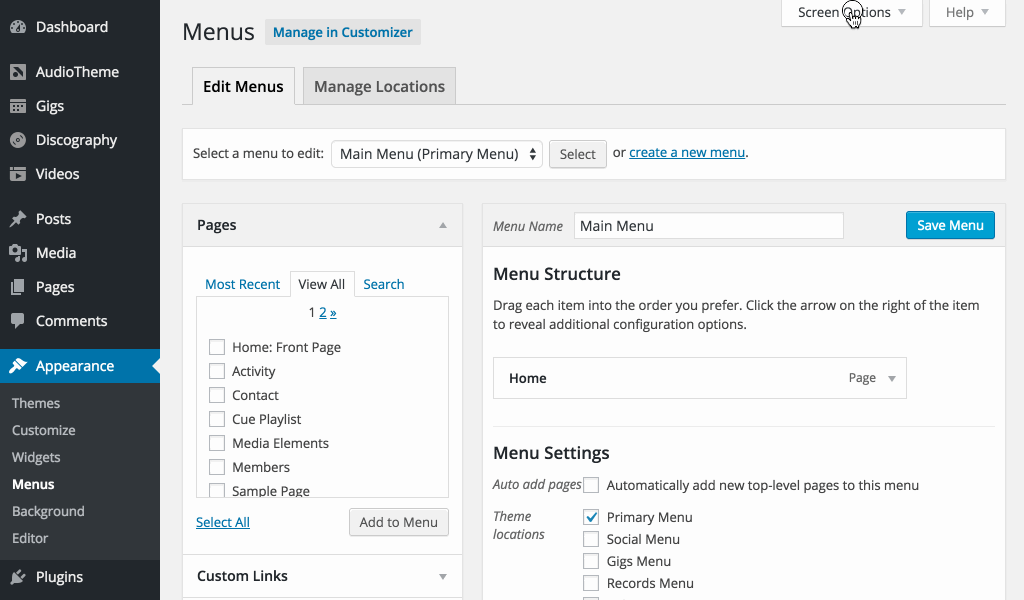The width and height of the screenshot is (1024, 600).
Task: Check the Activity page checkbox
Action: coord(217,371)
